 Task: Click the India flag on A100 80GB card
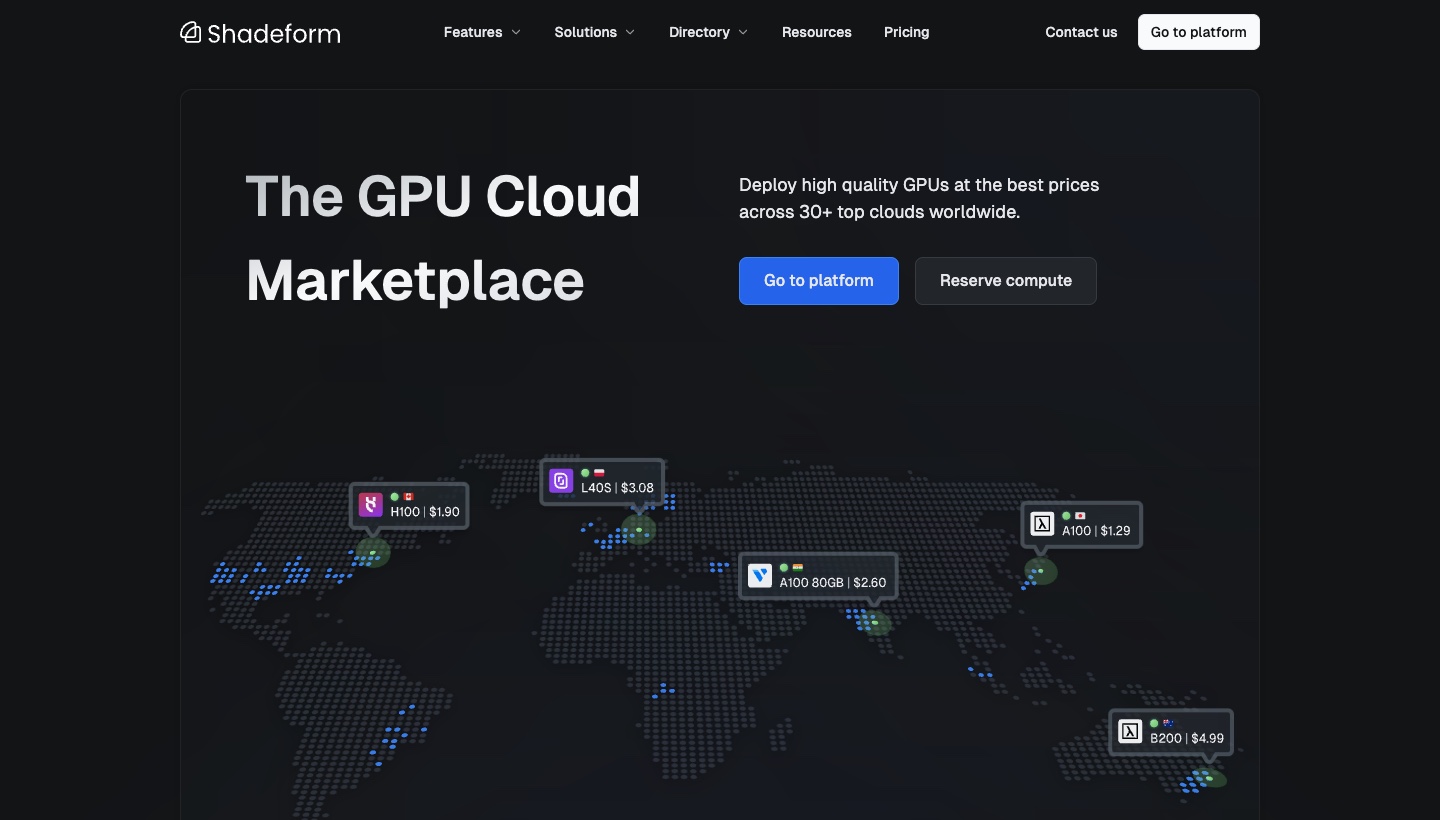pyautogui.click(x=798, y=568)
